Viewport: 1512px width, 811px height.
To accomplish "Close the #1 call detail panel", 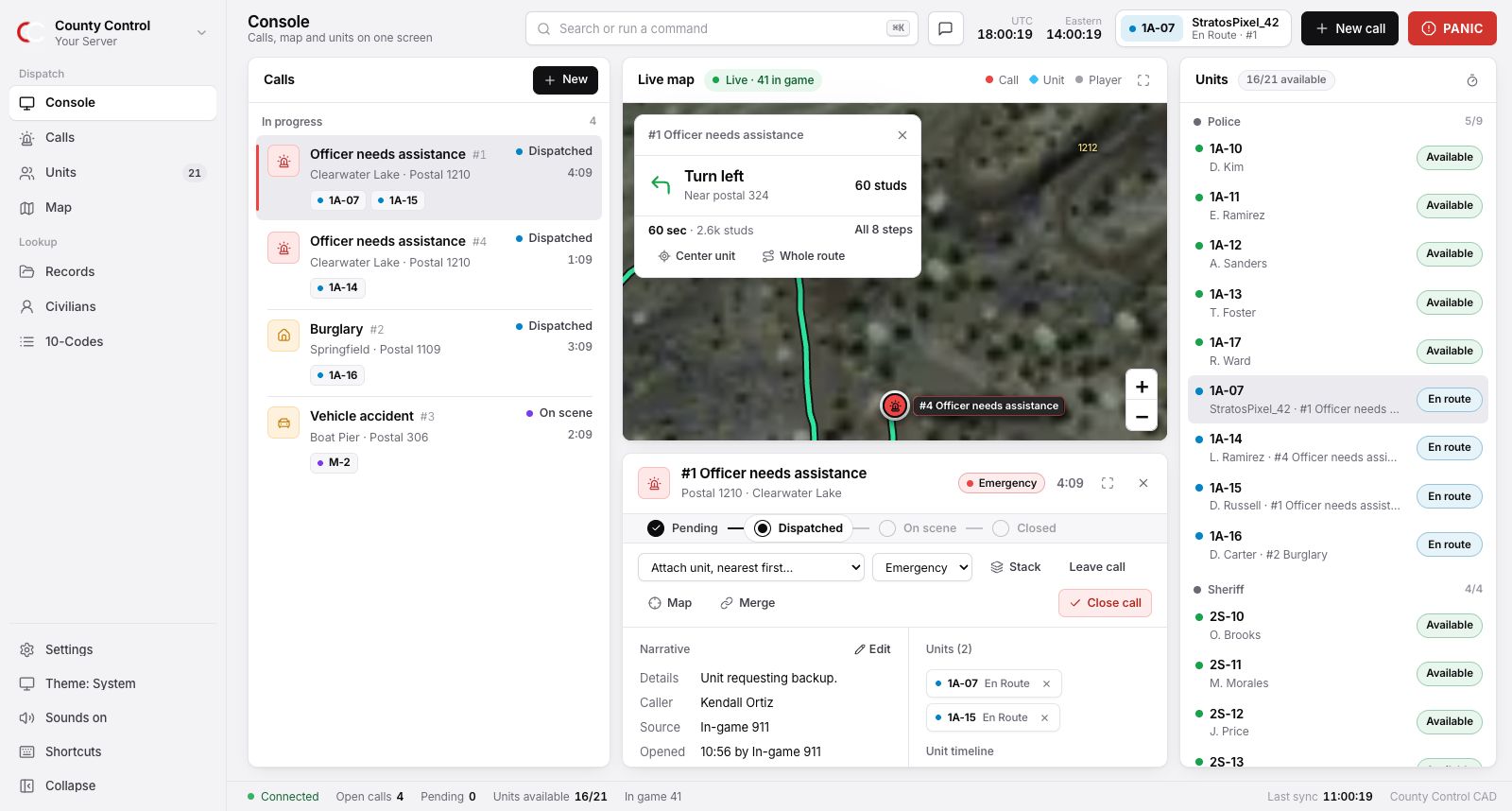I will tap(1143, 483).
